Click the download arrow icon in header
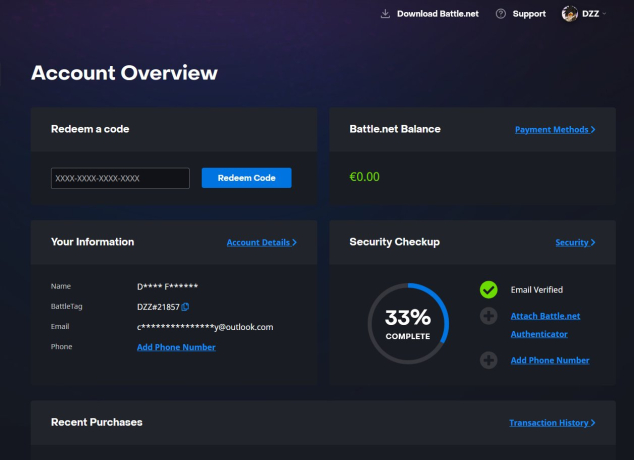The height and width of the screenshot is (460, 634). click(386, 14)
